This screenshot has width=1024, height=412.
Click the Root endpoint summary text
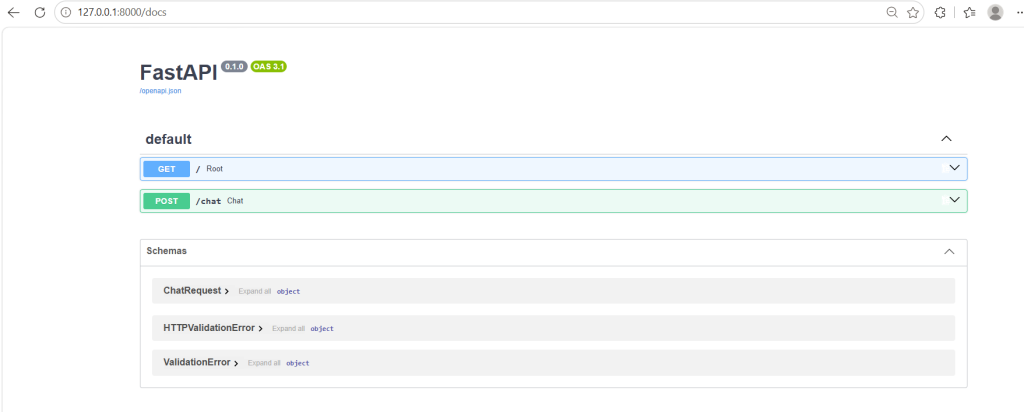pyautogui.click(x=214, y=168)
